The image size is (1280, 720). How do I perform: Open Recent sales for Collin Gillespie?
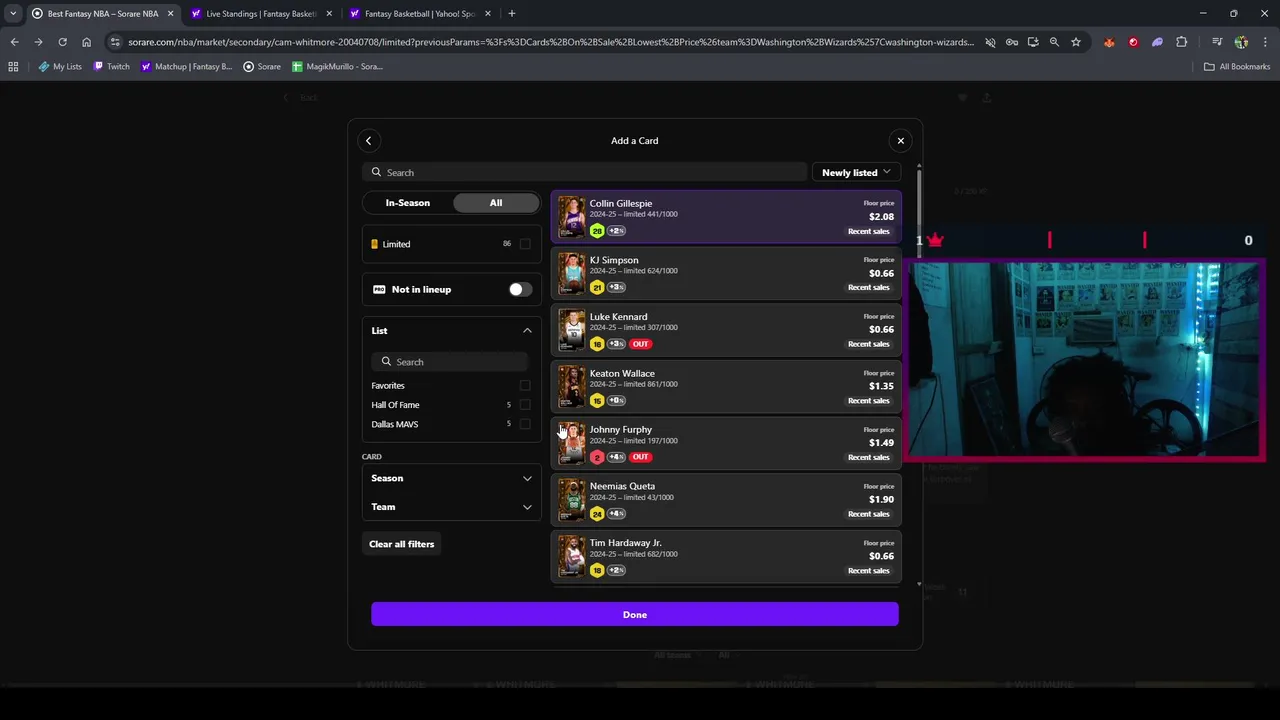click(x=868, y=231)
